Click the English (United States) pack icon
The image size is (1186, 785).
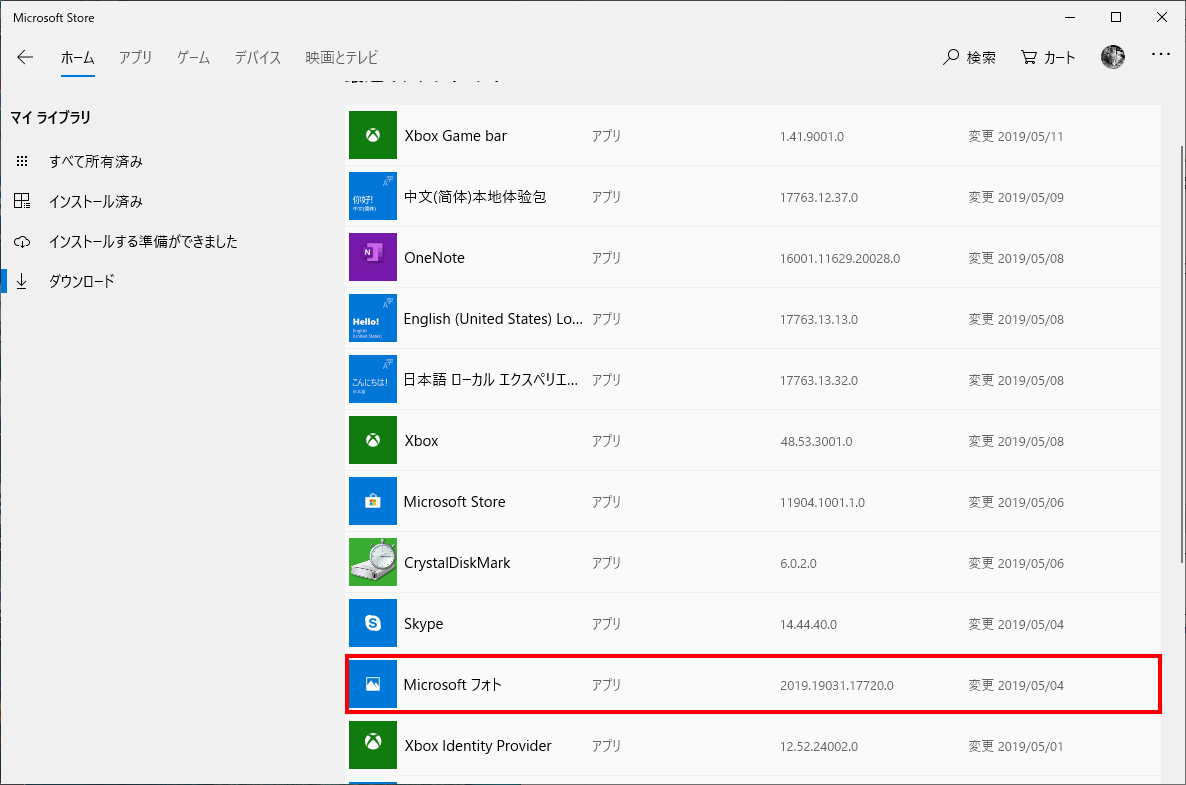(373, 318)
